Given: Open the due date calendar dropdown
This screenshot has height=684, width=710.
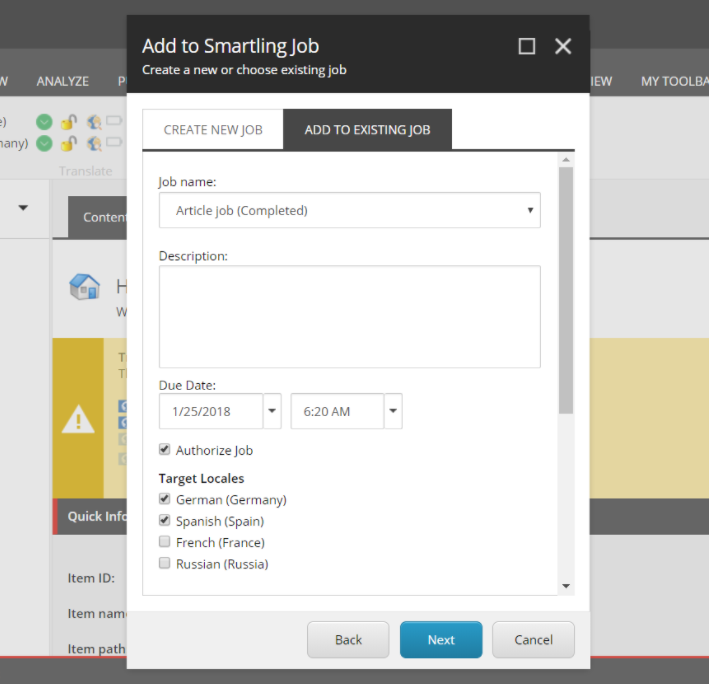Looking at the screenshot, I should tap(272, 411).
